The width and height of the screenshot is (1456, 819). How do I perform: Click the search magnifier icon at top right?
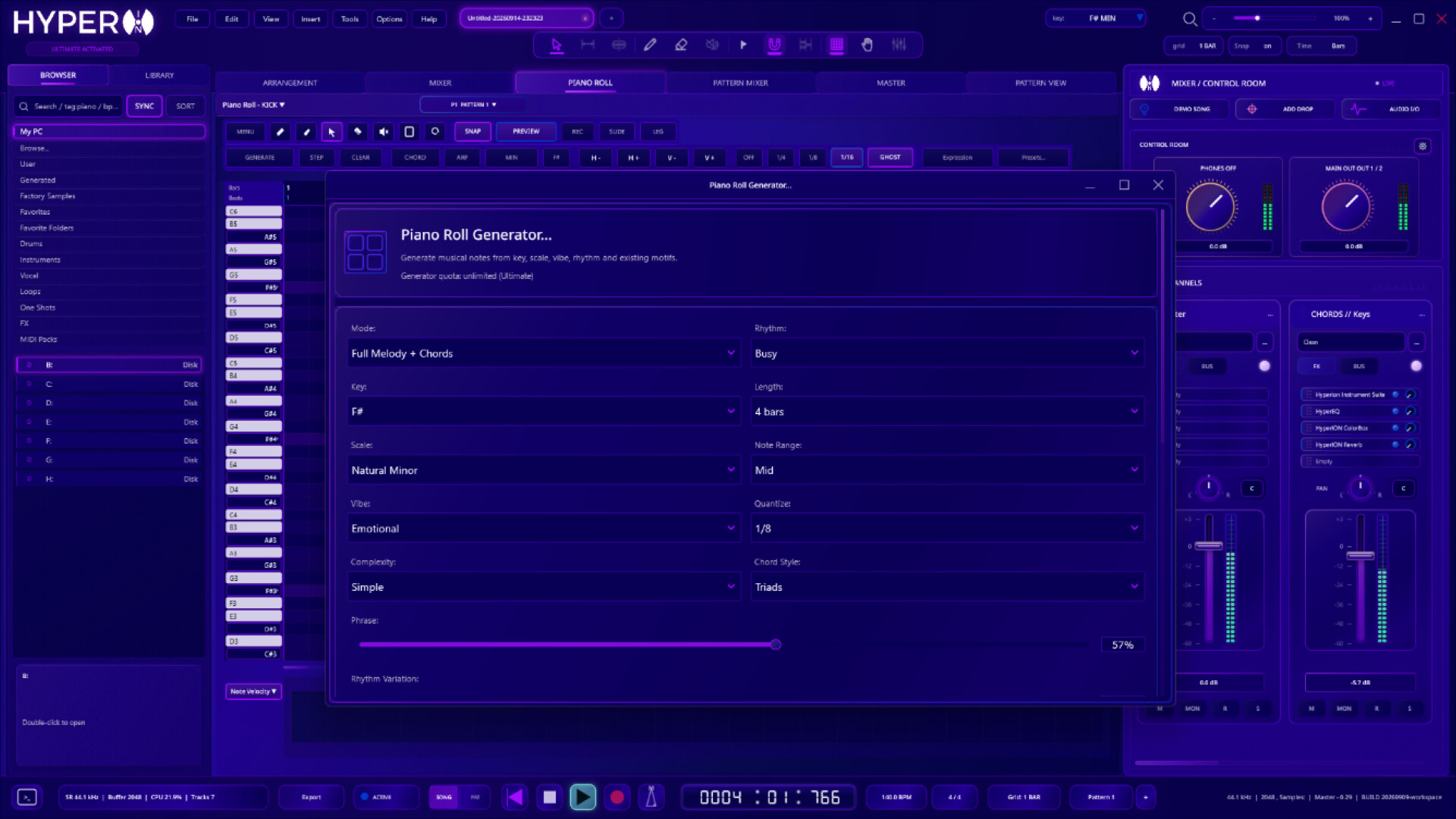(1190, 19)
